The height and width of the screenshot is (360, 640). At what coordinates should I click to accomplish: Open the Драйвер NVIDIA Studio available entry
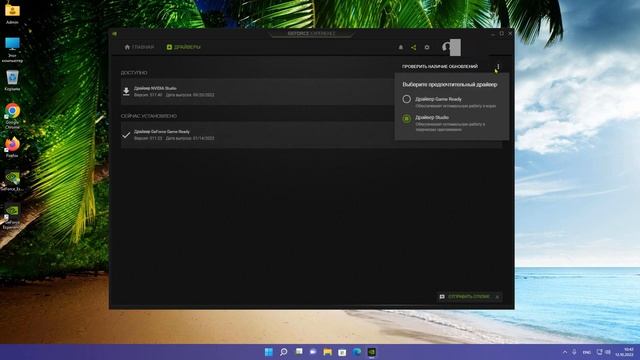tap(257, 91)
